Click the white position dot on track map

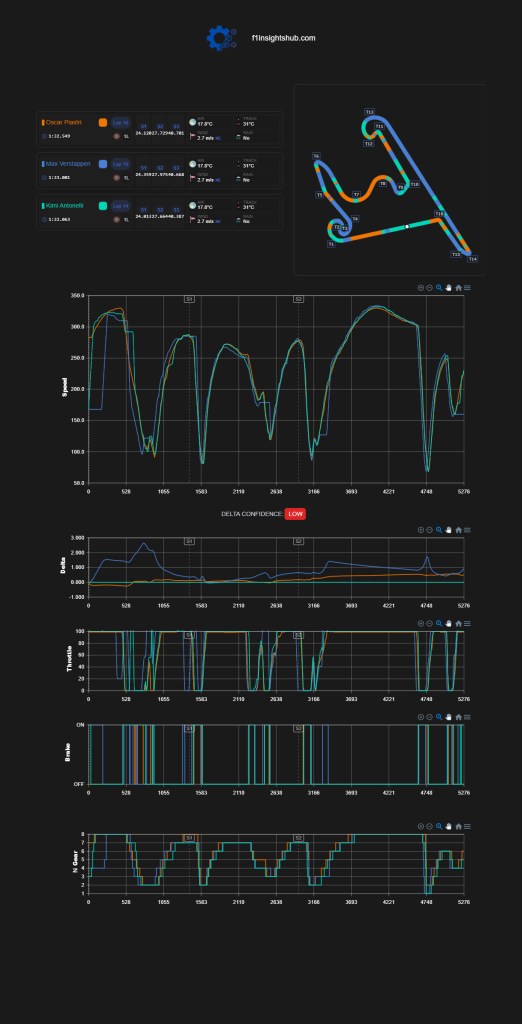pos(407,227)
